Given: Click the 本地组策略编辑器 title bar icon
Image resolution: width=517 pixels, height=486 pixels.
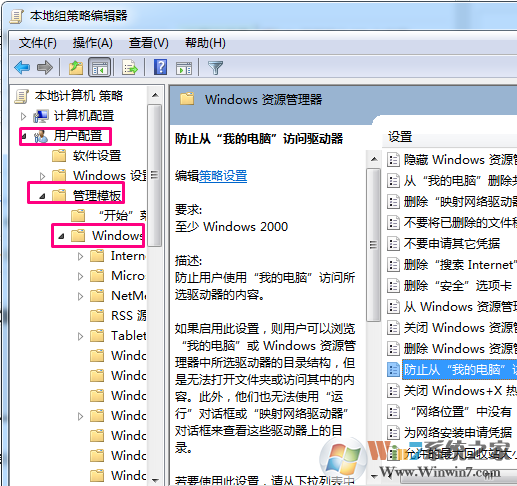Looking at the screenshot, I should [17, 16].
